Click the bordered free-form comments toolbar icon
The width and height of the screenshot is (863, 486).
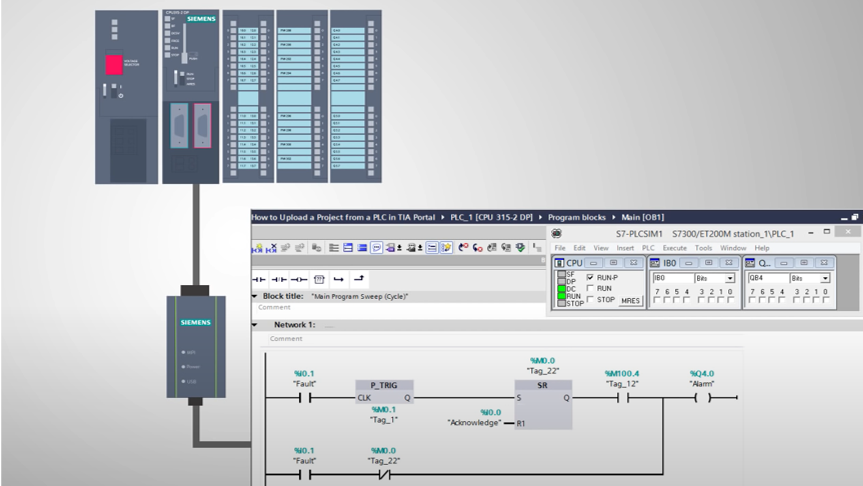click(432, 248)
